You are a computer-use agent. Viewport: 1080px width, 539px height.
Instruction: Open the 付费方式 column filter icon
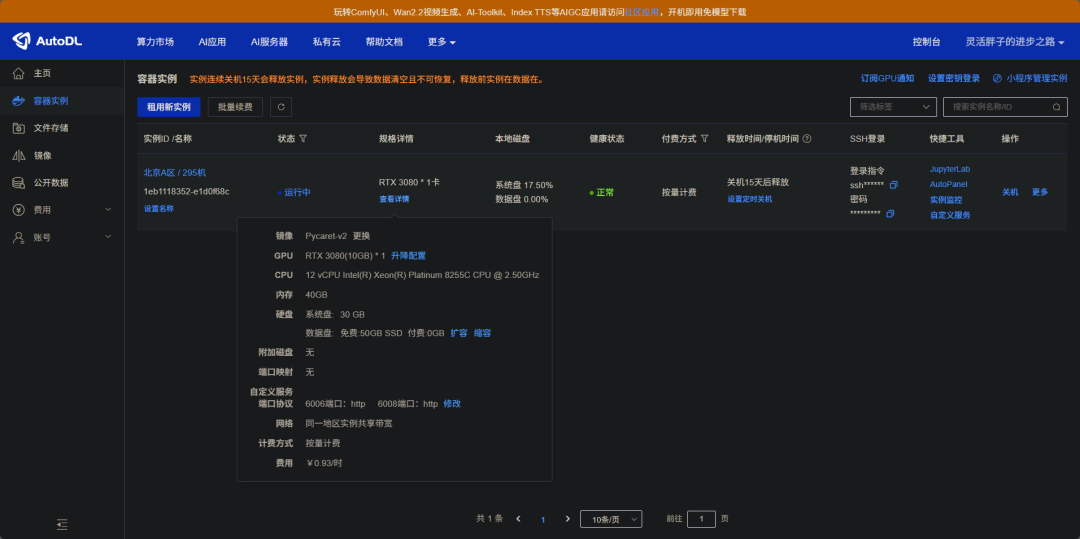(x=705, y=138)
